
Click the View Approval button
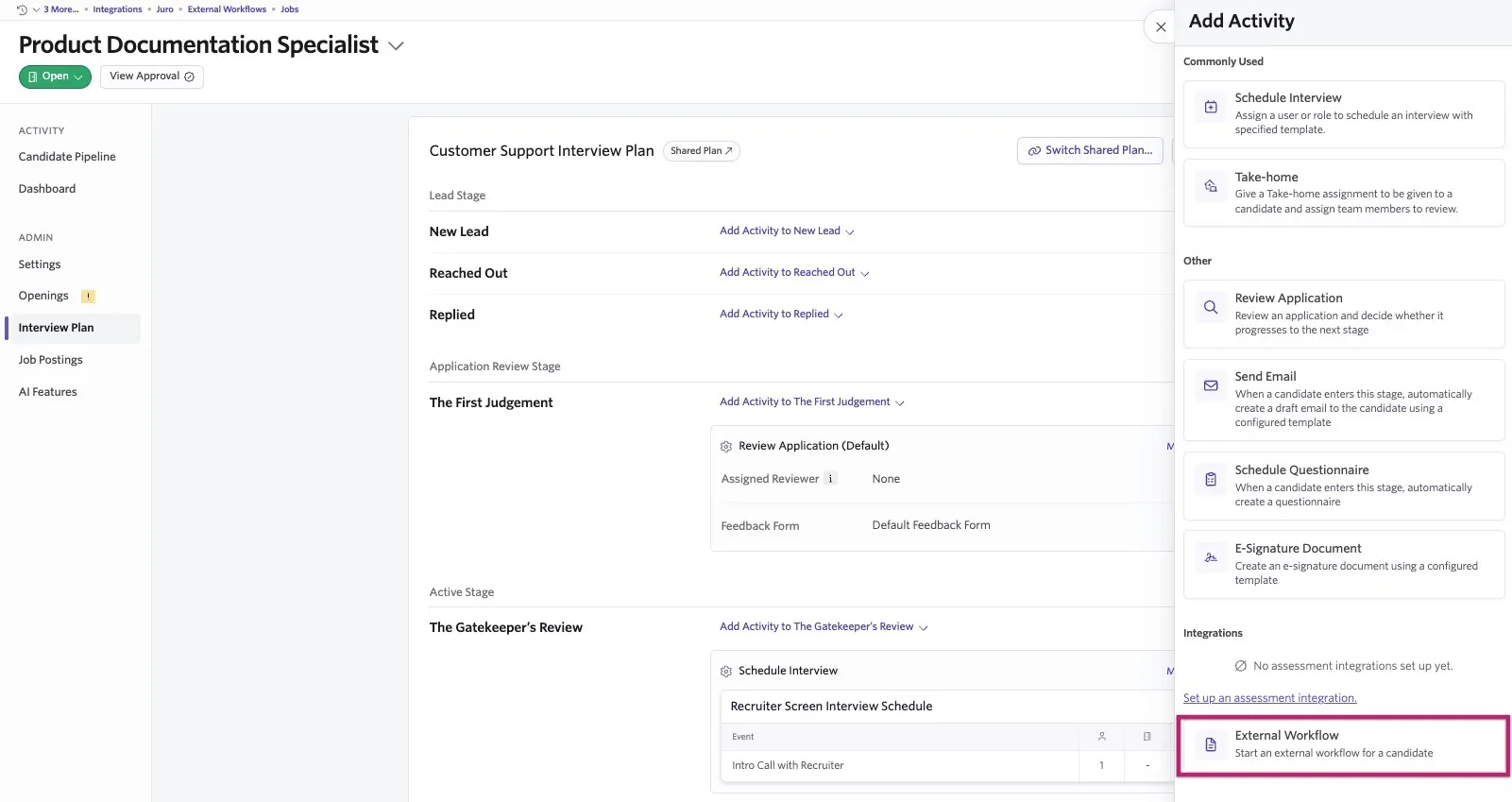point(152,77)
